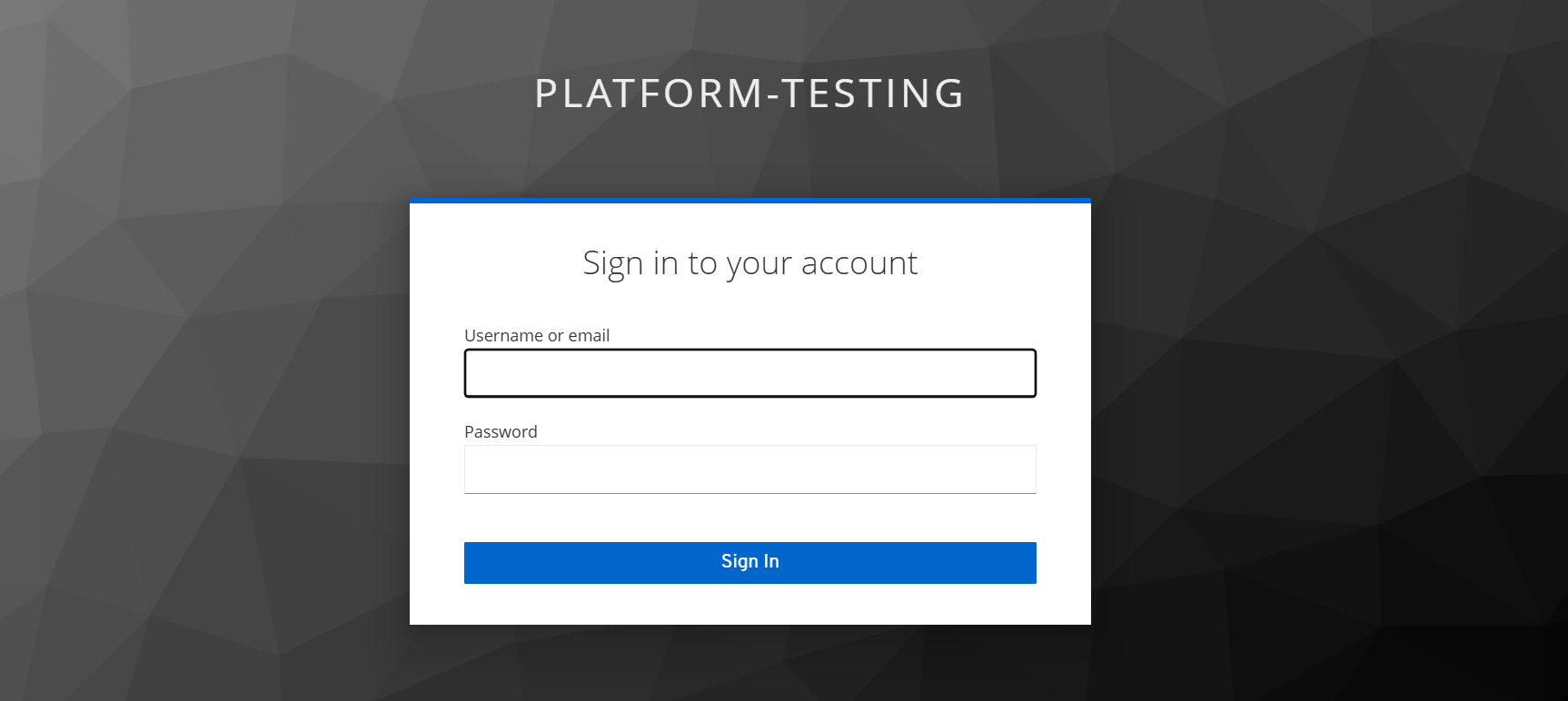
Task: Click the word "PLATFORM" in the page title
Action: tap(649, 94)
